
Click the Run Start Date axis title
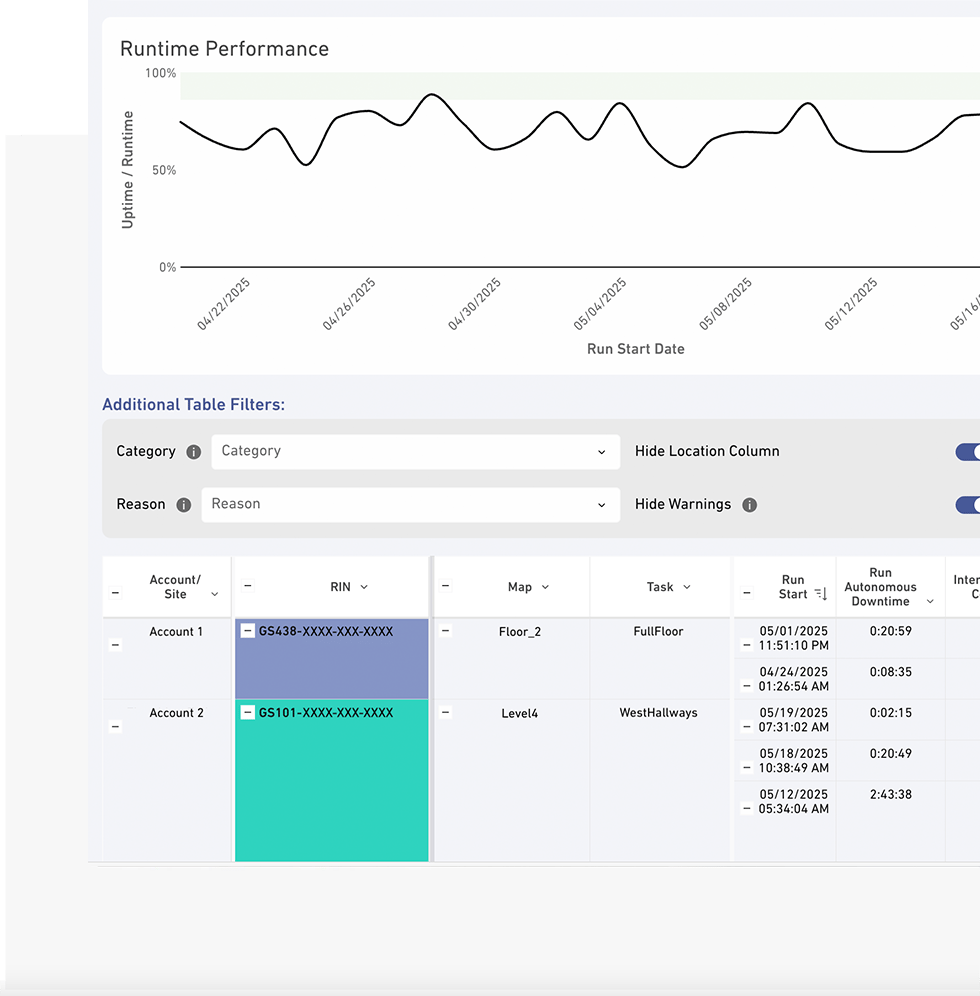[636, 349]
